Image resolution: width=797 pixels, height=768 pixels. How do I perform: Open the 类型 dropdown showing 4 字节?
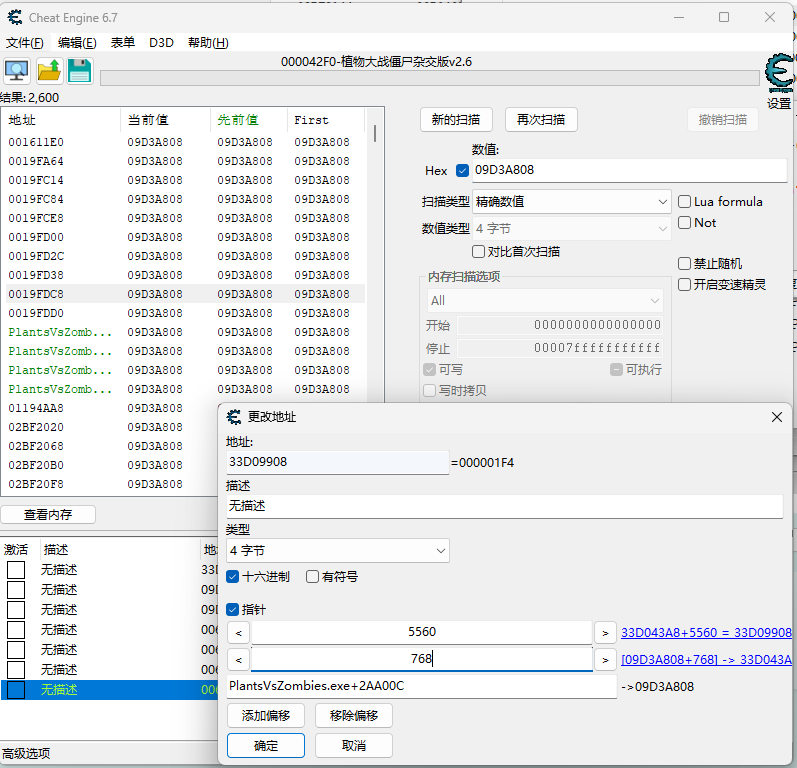(x=338, y=550)
